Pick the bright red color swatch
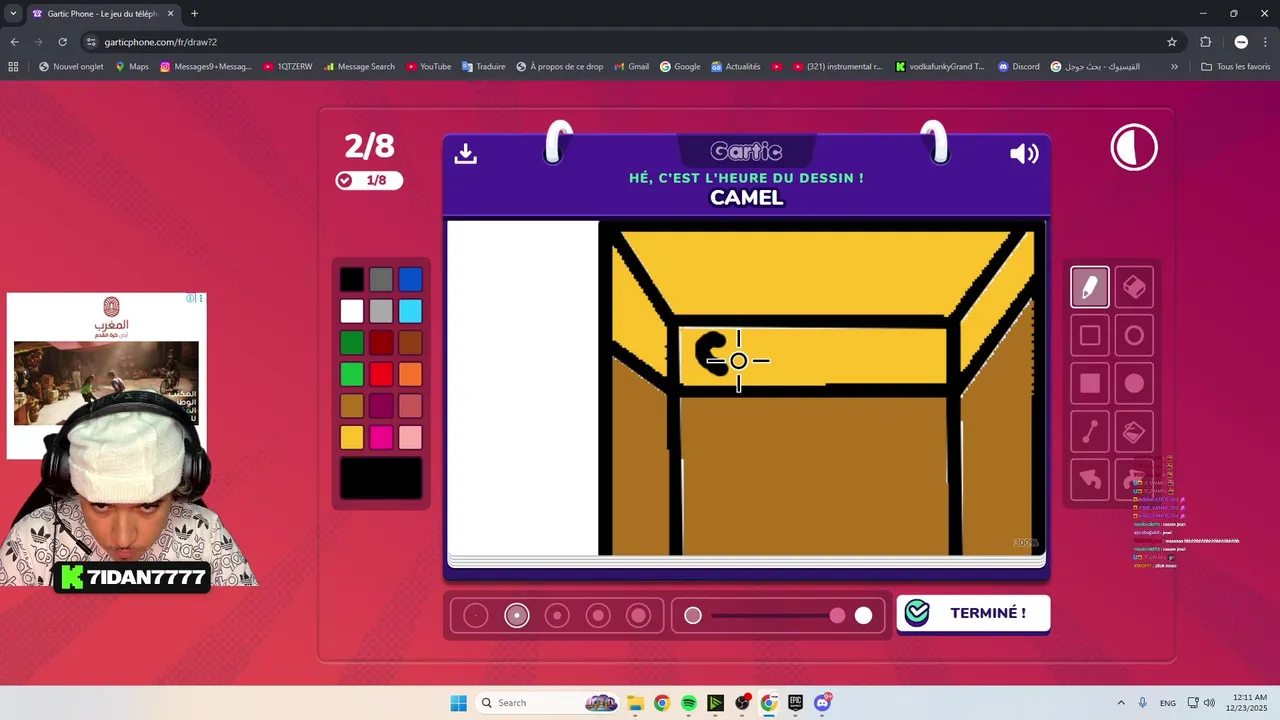Viewport: 1280px width, 720px height. click(381, 374)
